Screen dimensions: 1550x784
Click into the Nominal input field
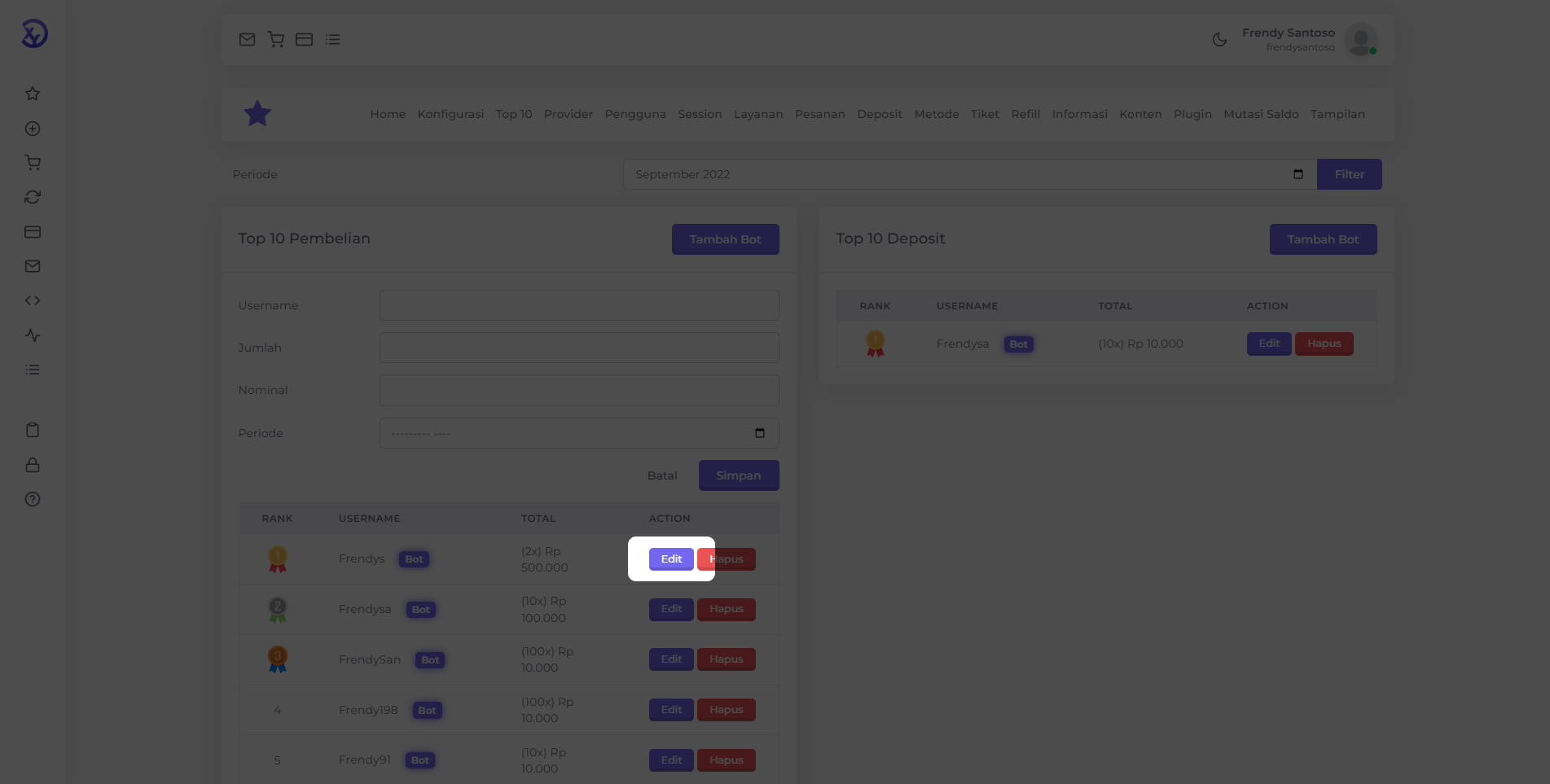[x=579, y=390]
